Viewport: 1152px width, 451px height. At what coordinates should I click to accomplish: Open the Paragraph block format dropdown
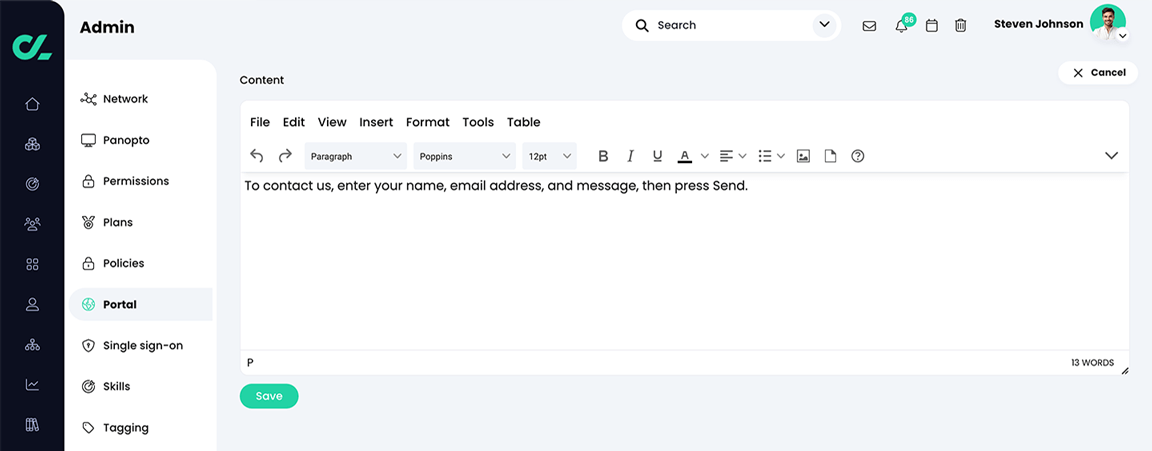(356, 156)
